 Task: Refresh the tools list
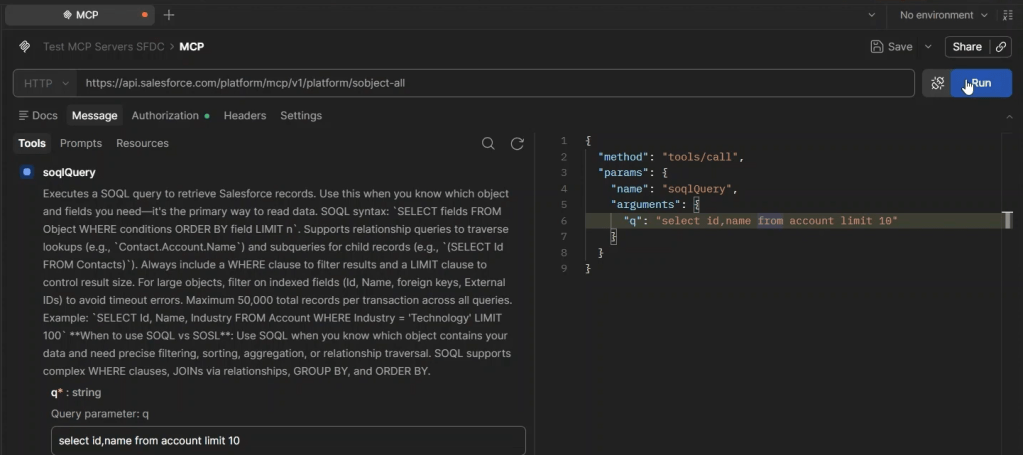pyautogui.click(x=517, y=144)
